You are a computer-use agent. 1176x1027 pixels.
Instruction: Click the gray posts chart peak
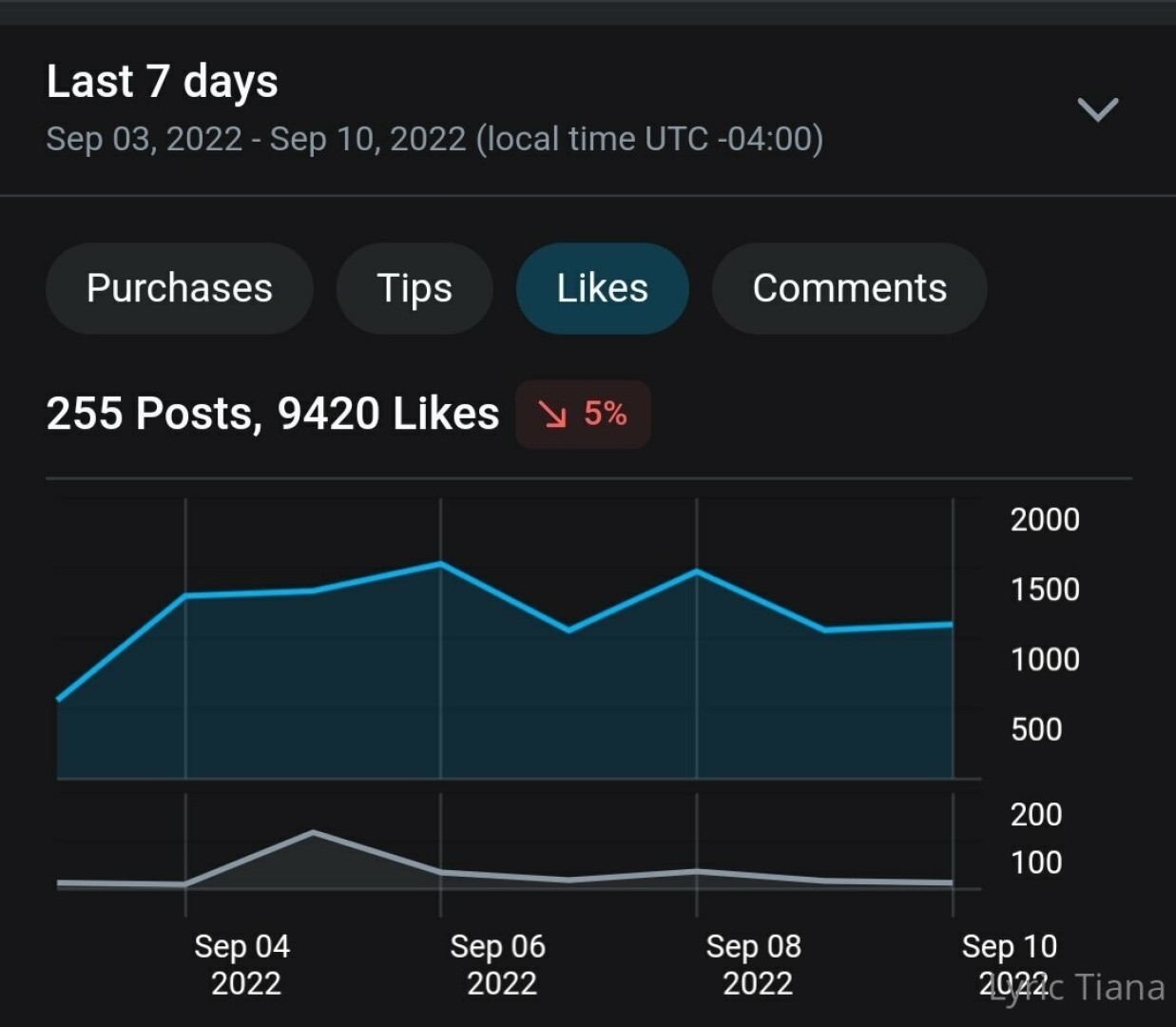click(x=314, y=833)
